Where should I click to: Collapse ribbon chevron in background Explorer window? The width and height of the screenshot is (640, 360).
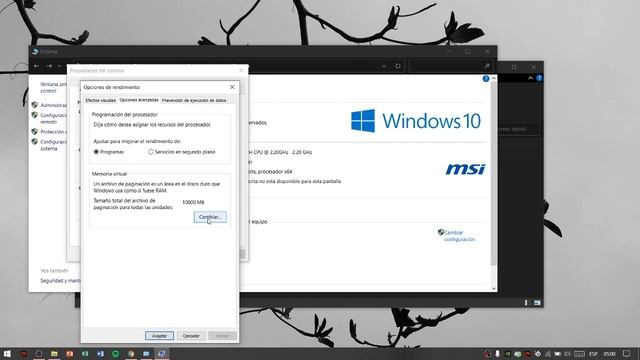point(530,78)
